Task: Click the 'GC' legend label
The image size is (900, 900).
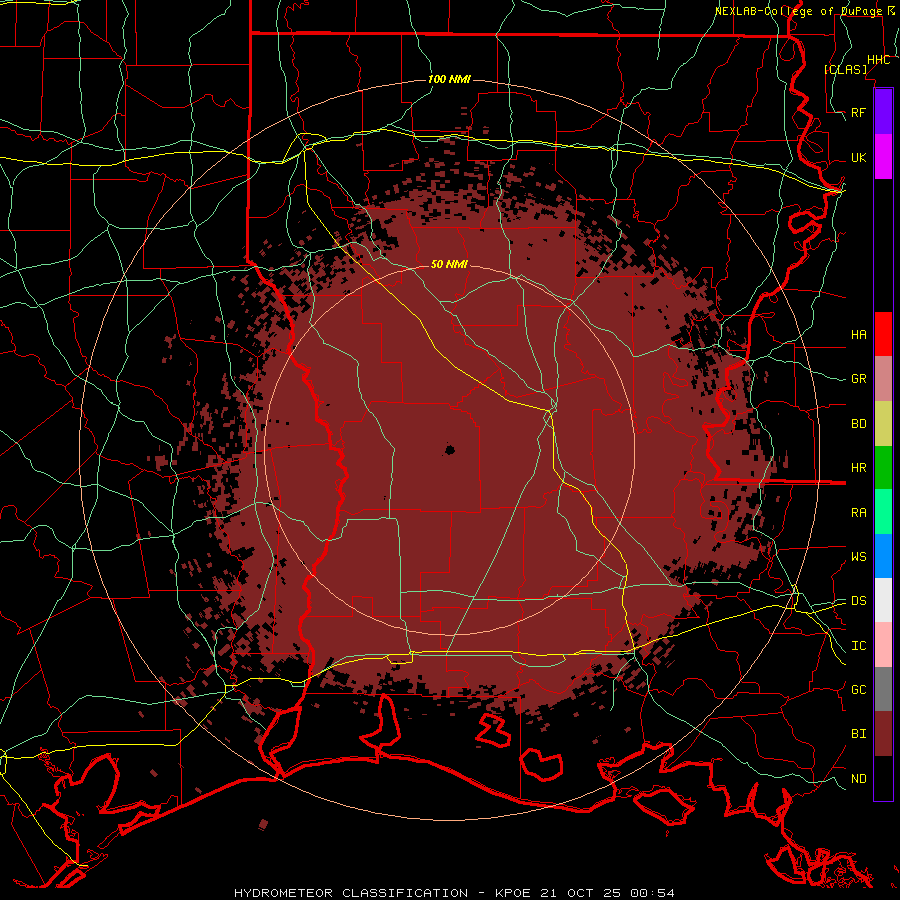Action: click(x=858, y=690)
